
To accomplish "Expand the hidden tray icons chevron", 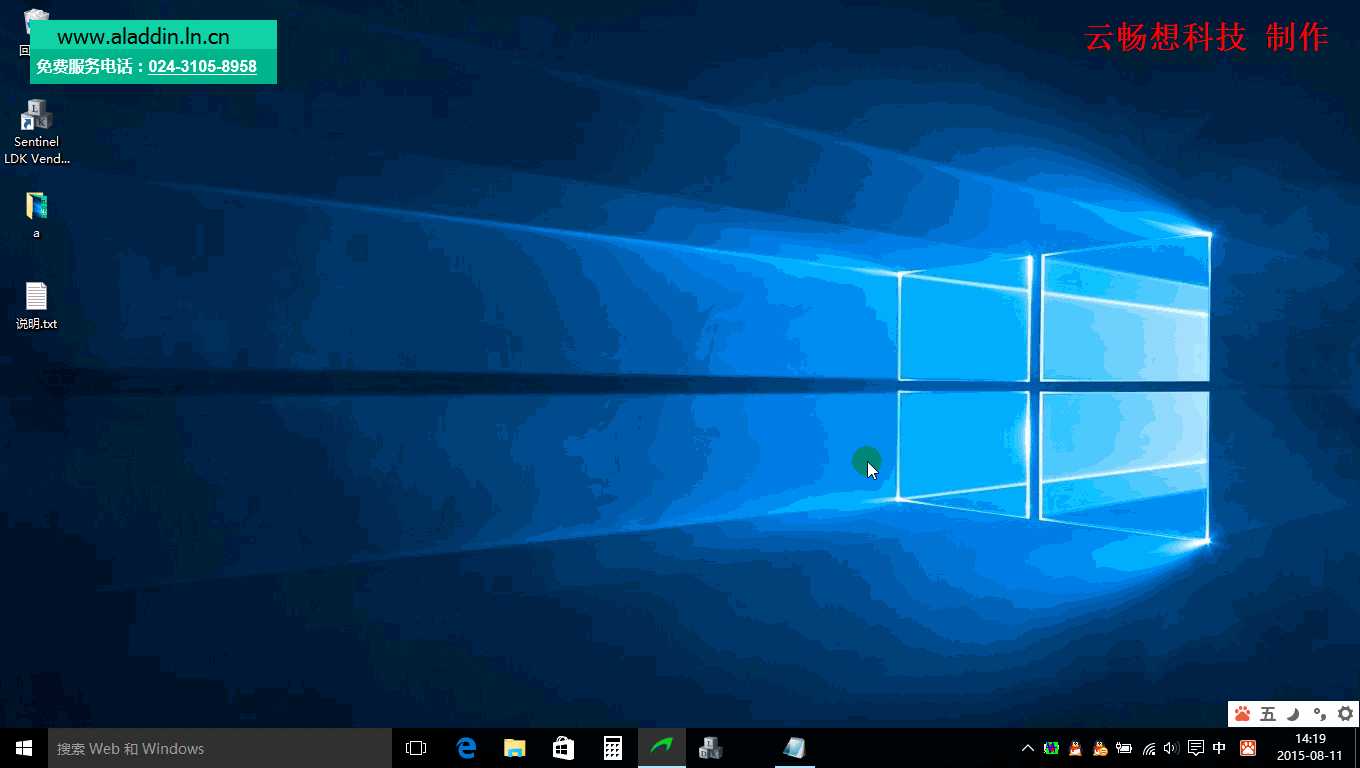I will tap(1027, 748).
